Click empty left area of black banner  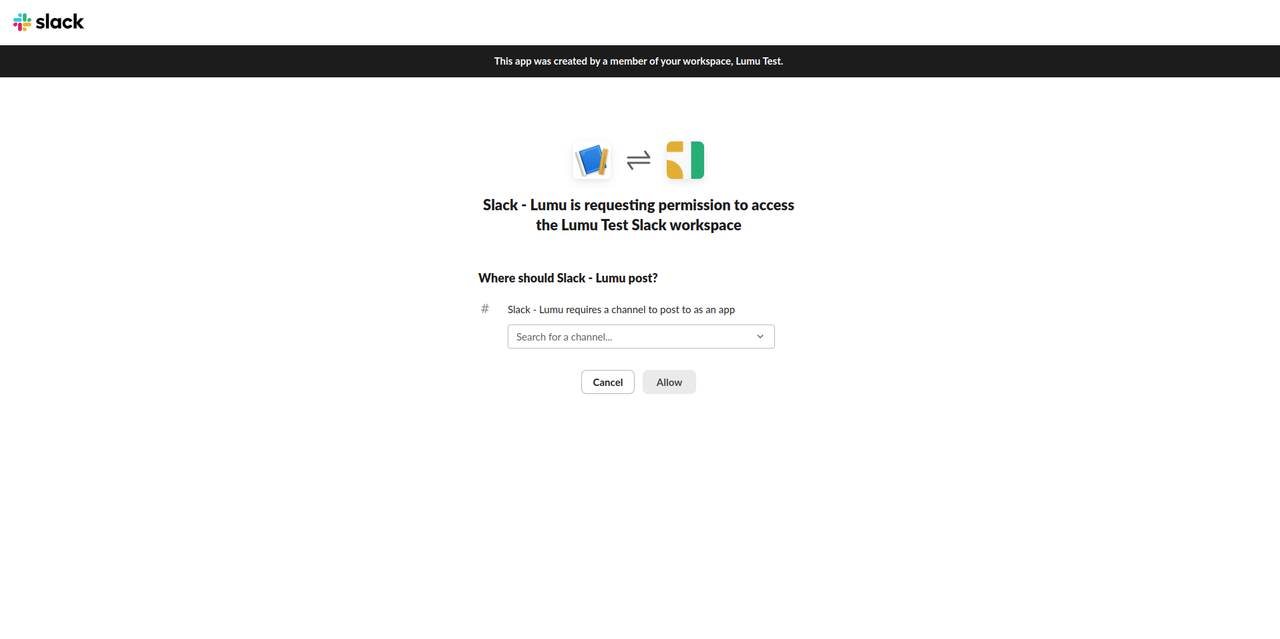(x=200, y=61)
